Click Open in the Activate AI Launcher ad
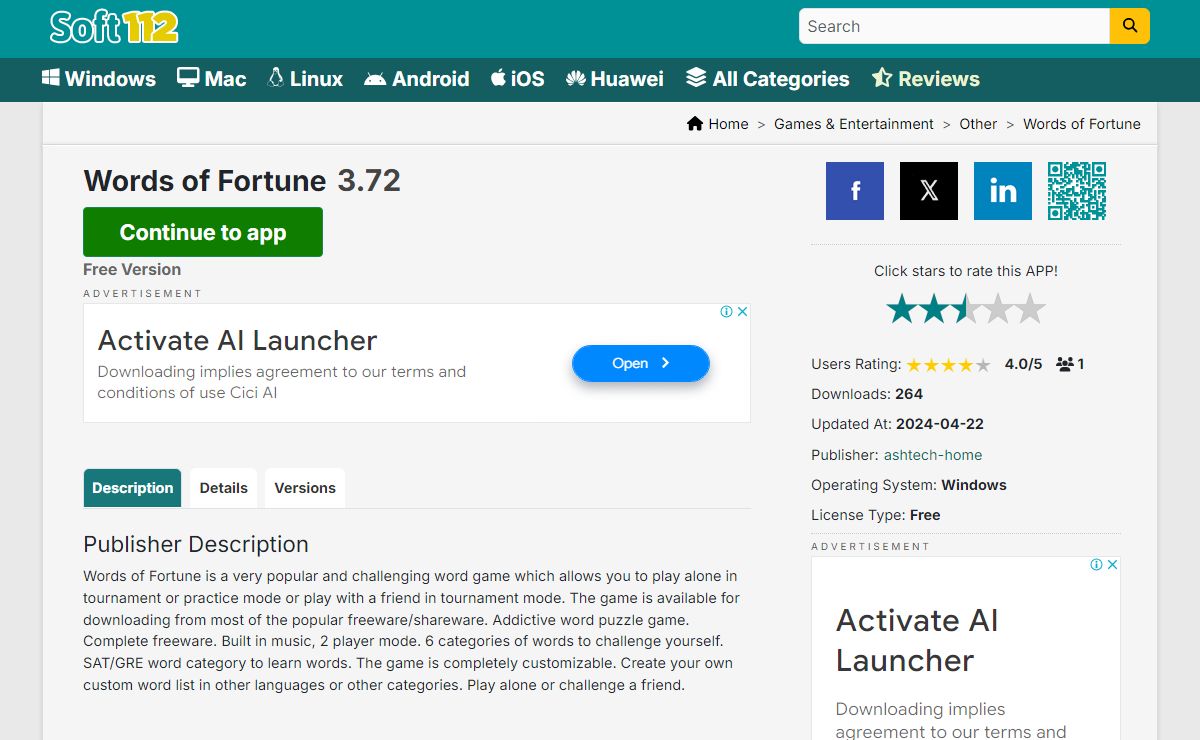1200x740 pixels. (x=641, y=363)
